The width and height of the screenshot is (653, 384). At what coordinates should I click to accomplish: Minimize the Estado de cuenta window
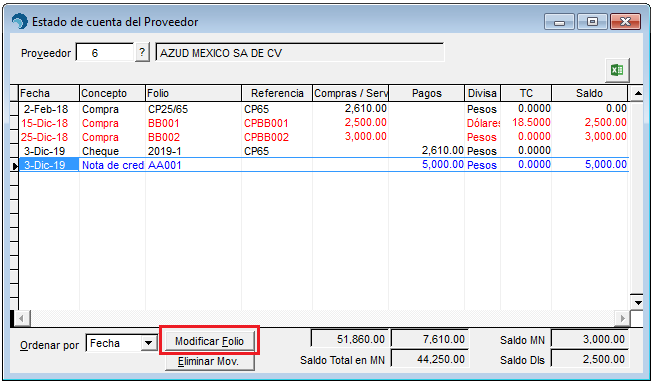point(559,22)
